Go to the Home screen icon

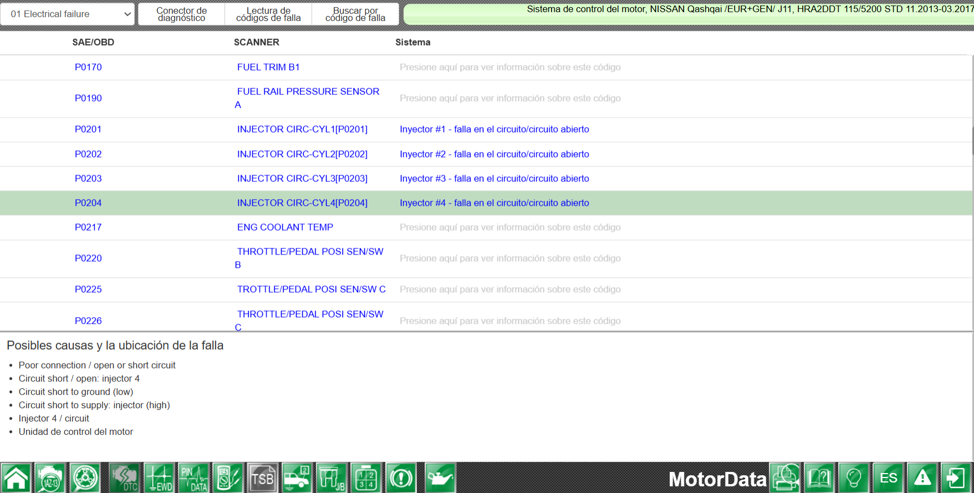[x=16, y=478]
